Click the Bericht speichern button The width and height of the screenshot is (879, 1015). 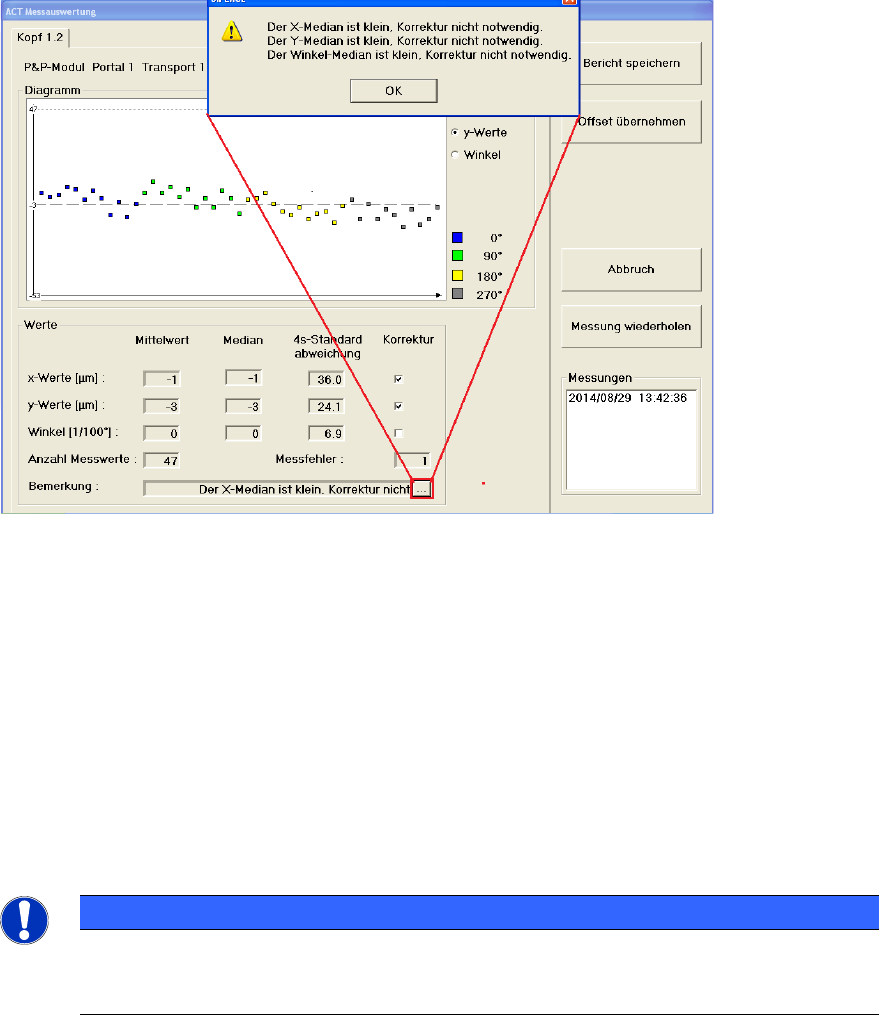631,63
